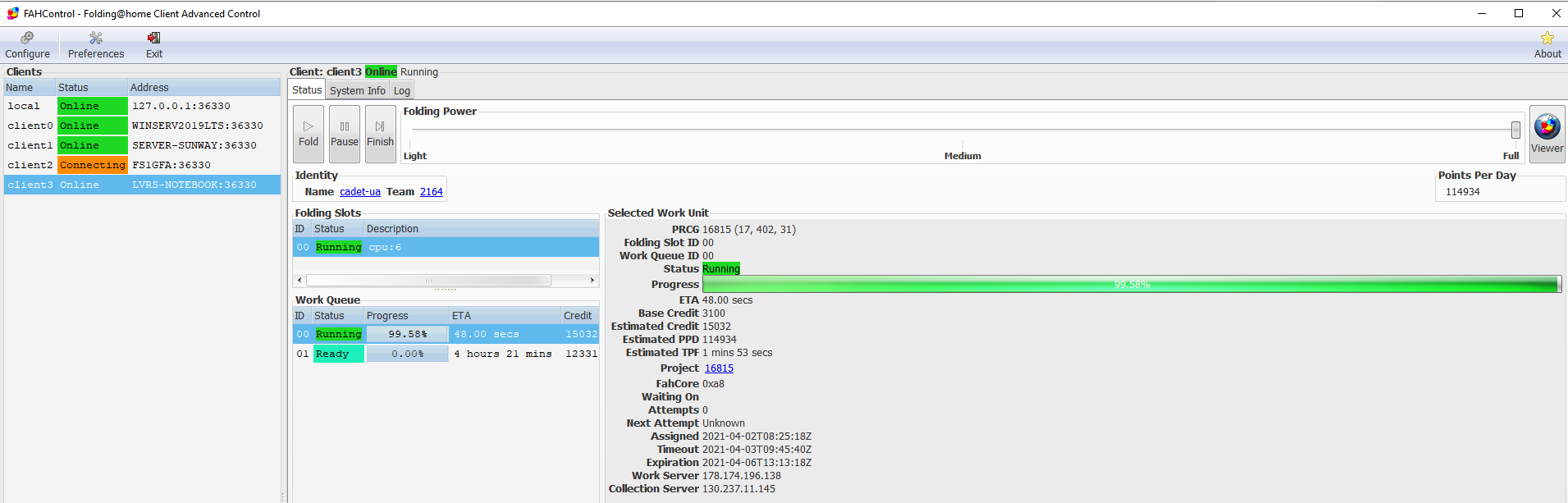Click the Timeout 2021-04-03T09:45:40Z value
The height and width of the screenshot is (503, 1568).
757,450
